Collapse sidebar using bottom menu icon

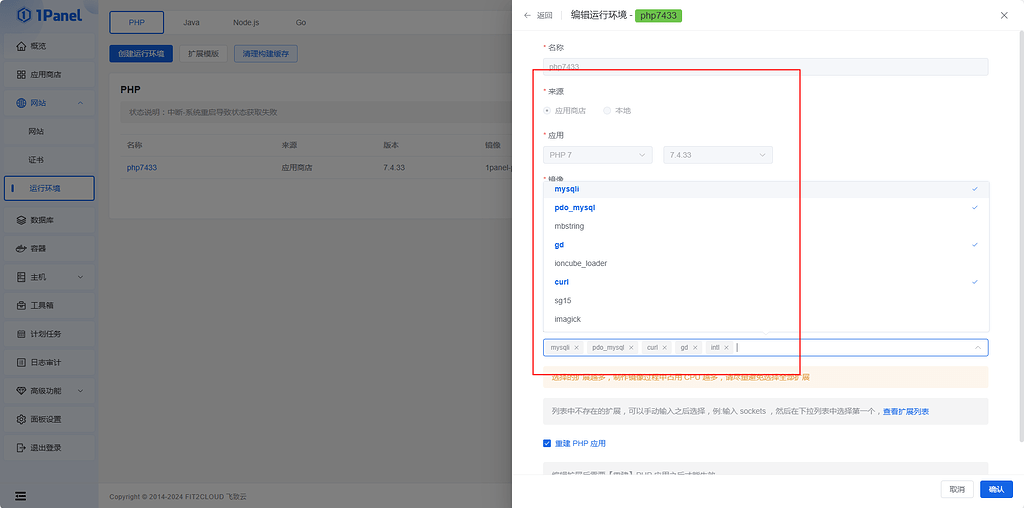(20, 496)
